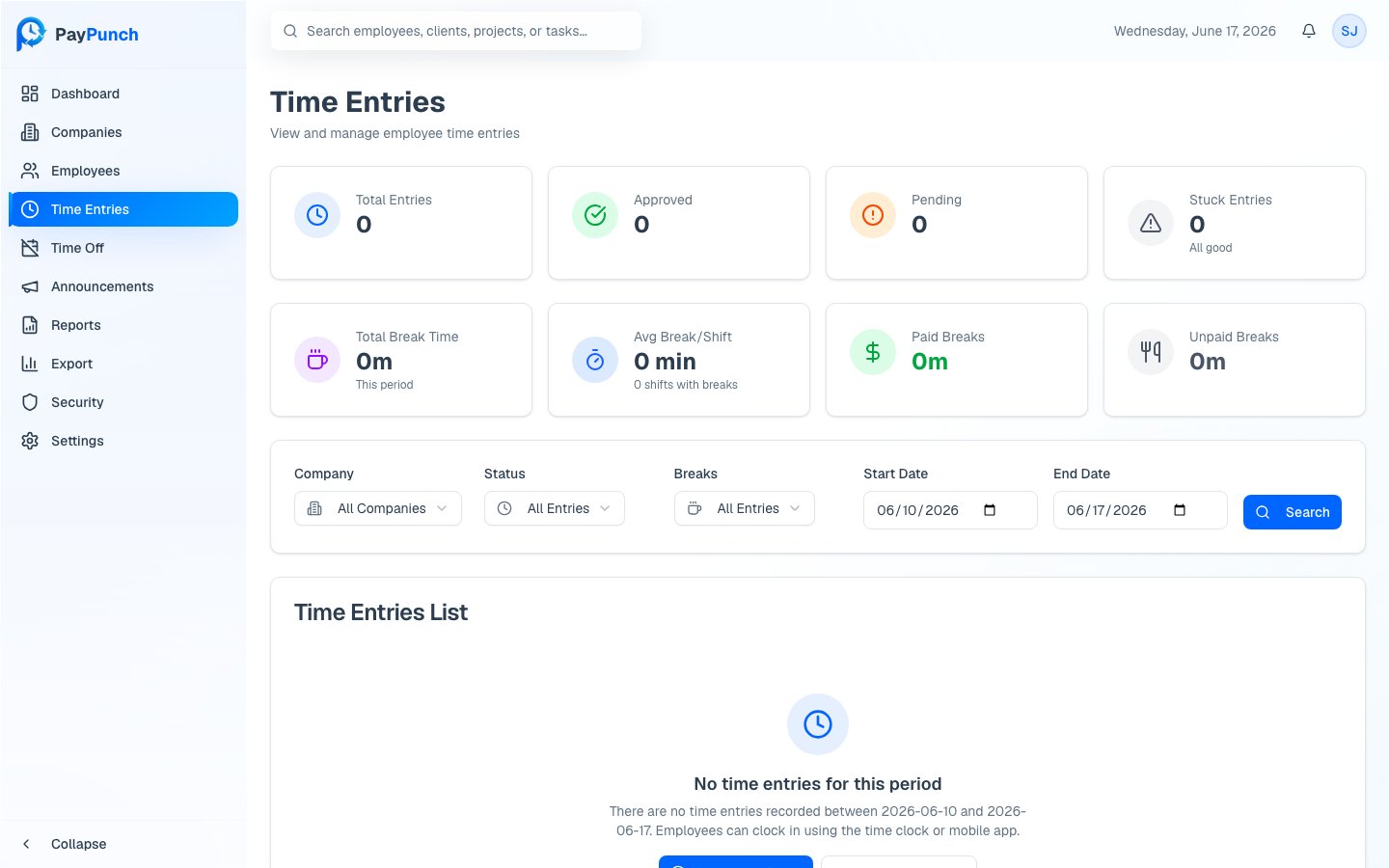Click the Stuck Entries warning triangle icon
The width and height of the screenshot is (1389, 868).
pyautogui.click(x=1151, y=223)
